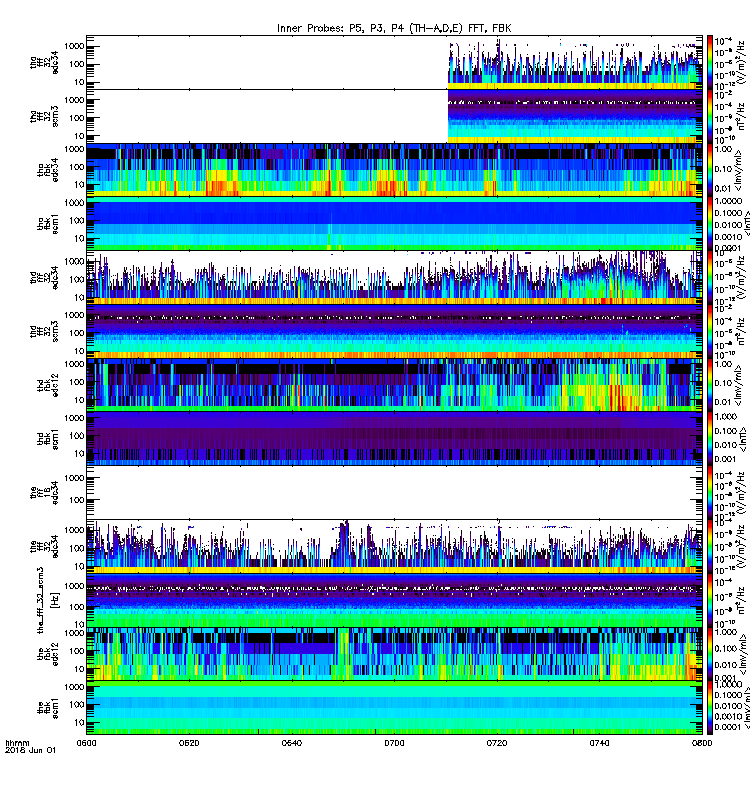Click the the fff 16 edc34 panel label
Screen dimensions: 750x800
44,492
